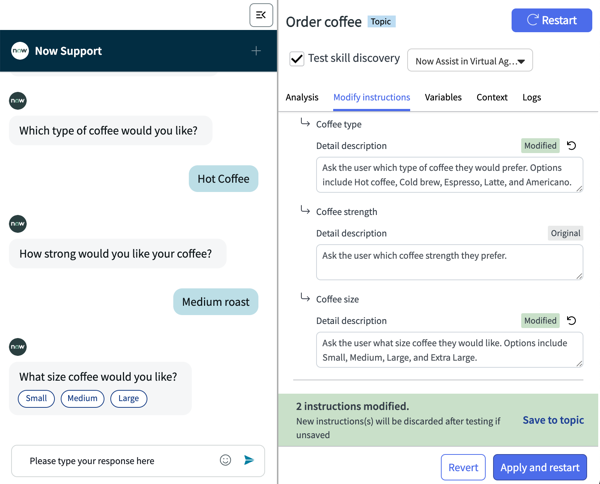Click the Revert button
This screenshot has width=600, height=484.
pos(463,467)
